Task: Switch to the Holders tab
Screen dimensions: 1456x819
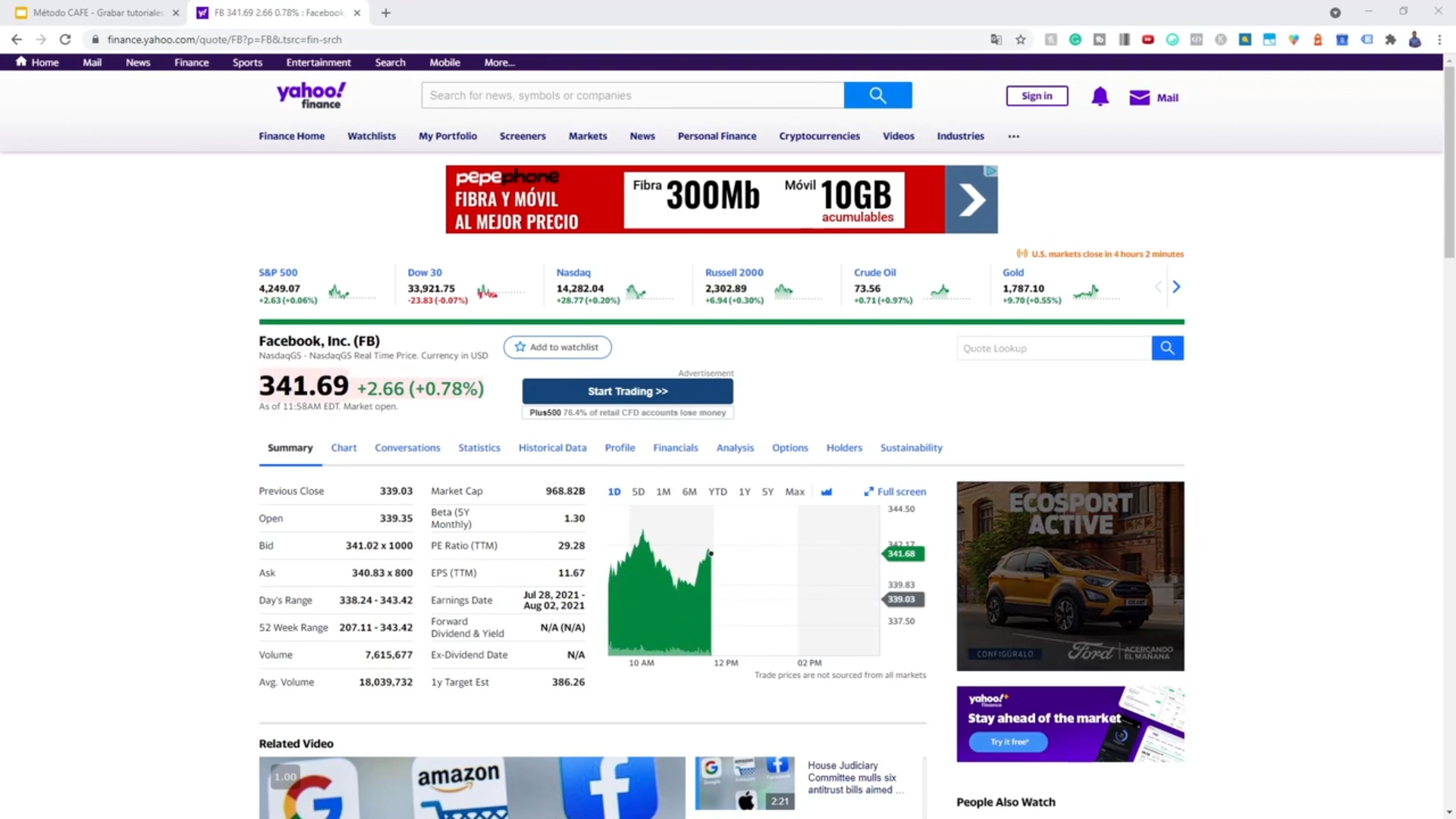Action: tap(844, 448)
